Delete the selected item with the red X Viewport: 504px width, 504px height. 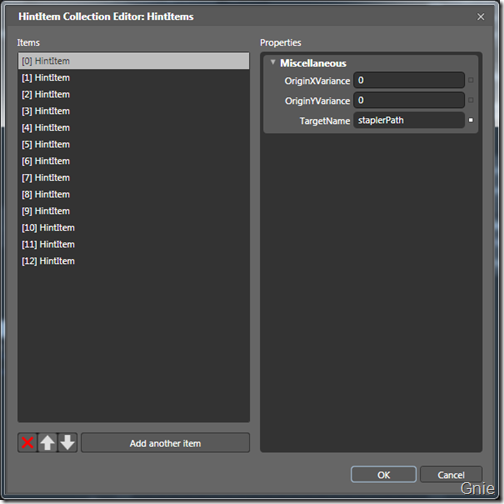(27, 443)
